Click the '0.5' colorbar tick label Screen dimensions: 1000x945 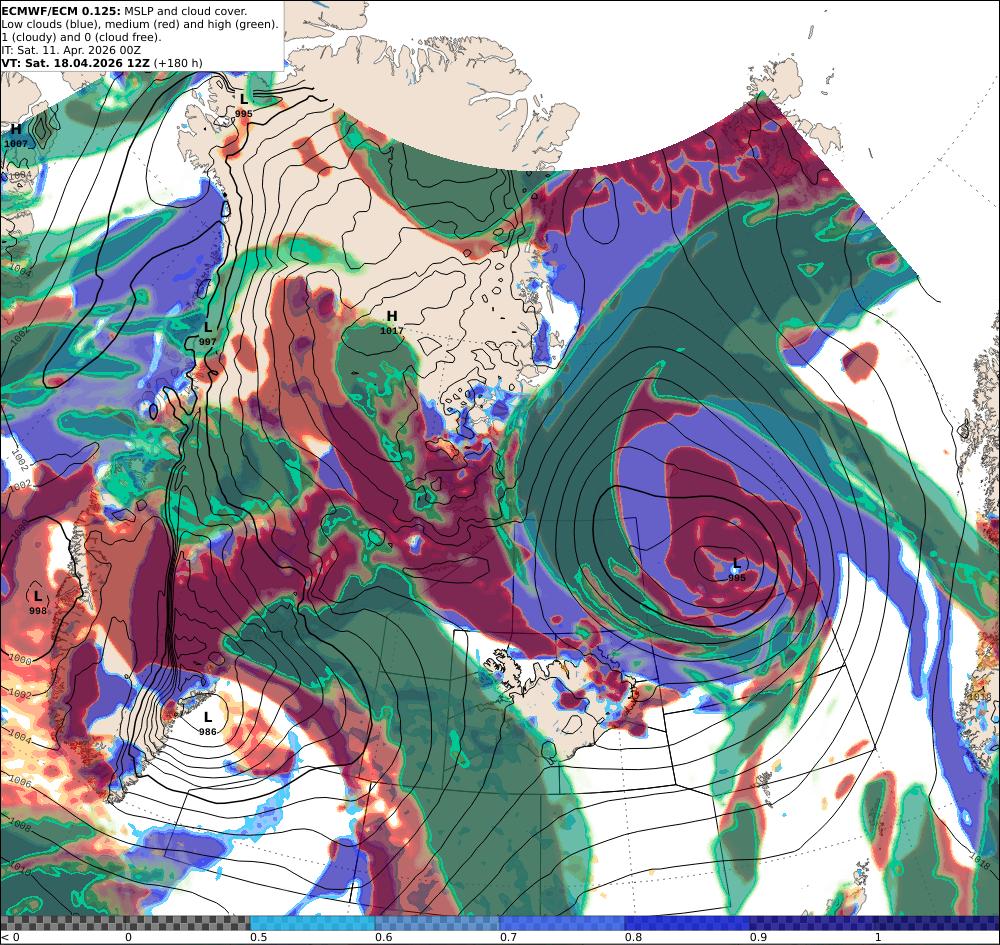pos(258,937)
